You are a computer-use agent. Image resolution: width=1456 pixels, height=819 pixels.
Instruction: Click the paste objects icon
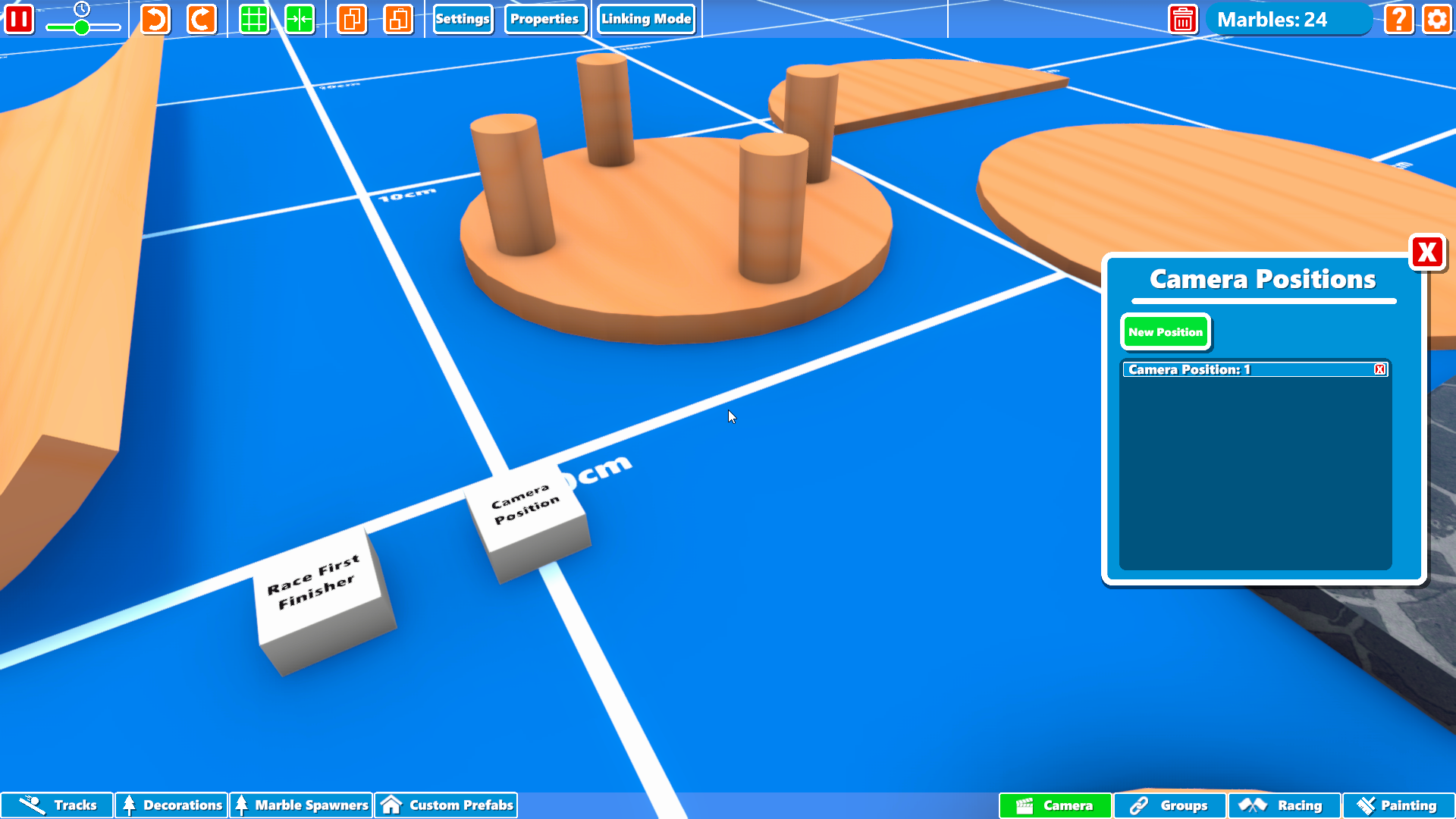[x=398, y=19]
